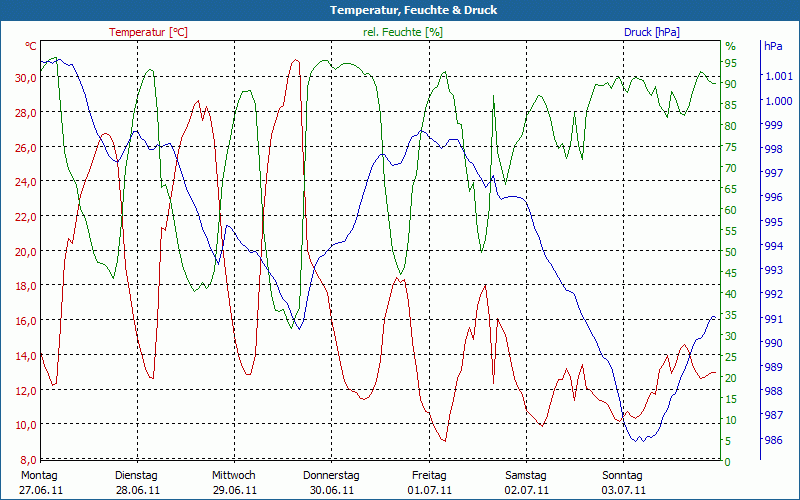
Task: Select the blue 'Druck [hPa]' legend label
Action: click(652, 32)
